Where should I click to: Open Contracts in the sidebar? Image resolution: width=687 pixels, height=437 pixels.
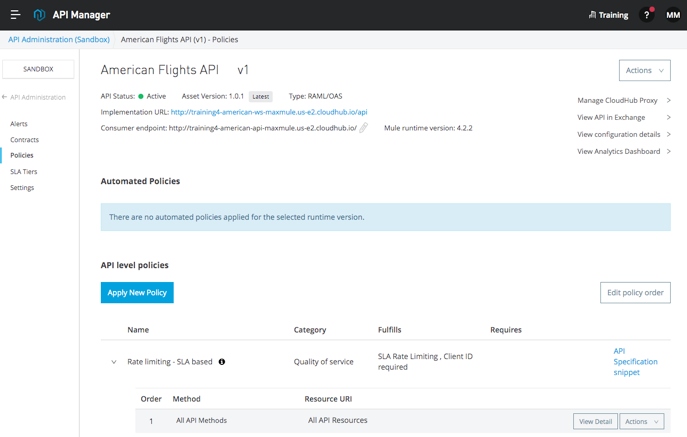(x=25, y=140)
